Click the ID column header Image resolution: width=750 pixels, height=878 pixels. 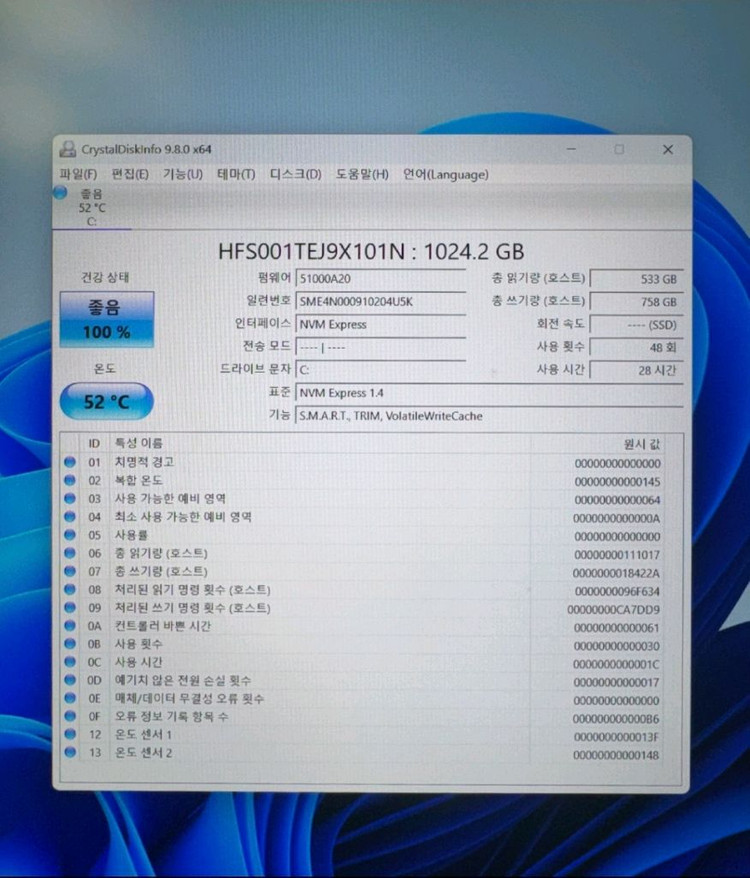pyautogui.click(x=94, y=443)
